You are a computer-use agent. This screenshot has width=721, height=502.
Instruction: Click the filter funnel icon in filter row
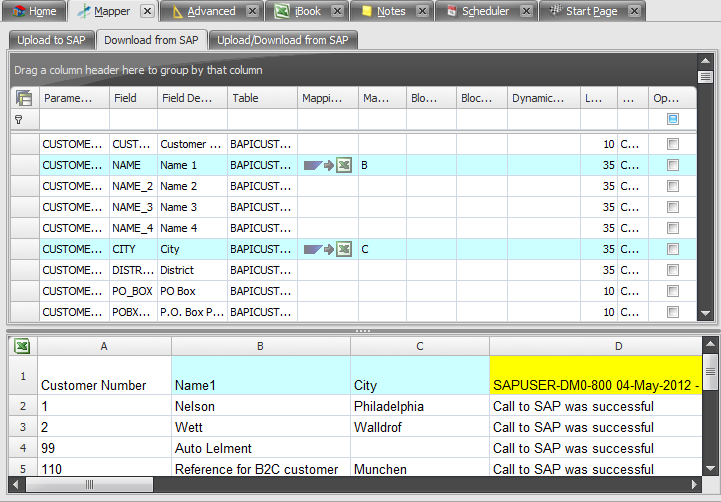19,119
